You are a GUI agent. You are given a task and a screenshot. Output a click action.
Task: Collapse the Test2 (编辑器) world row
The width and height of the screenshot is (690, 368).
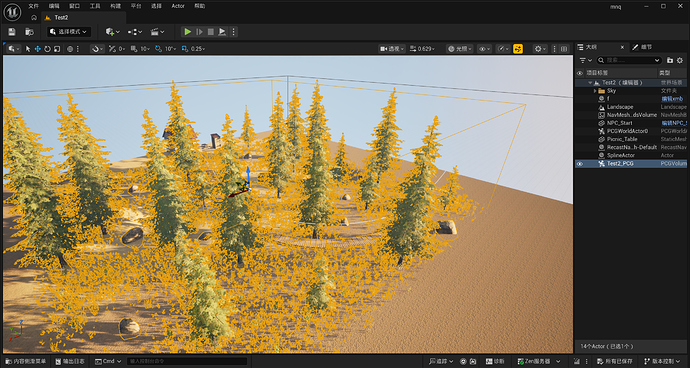tap(590, 83)
